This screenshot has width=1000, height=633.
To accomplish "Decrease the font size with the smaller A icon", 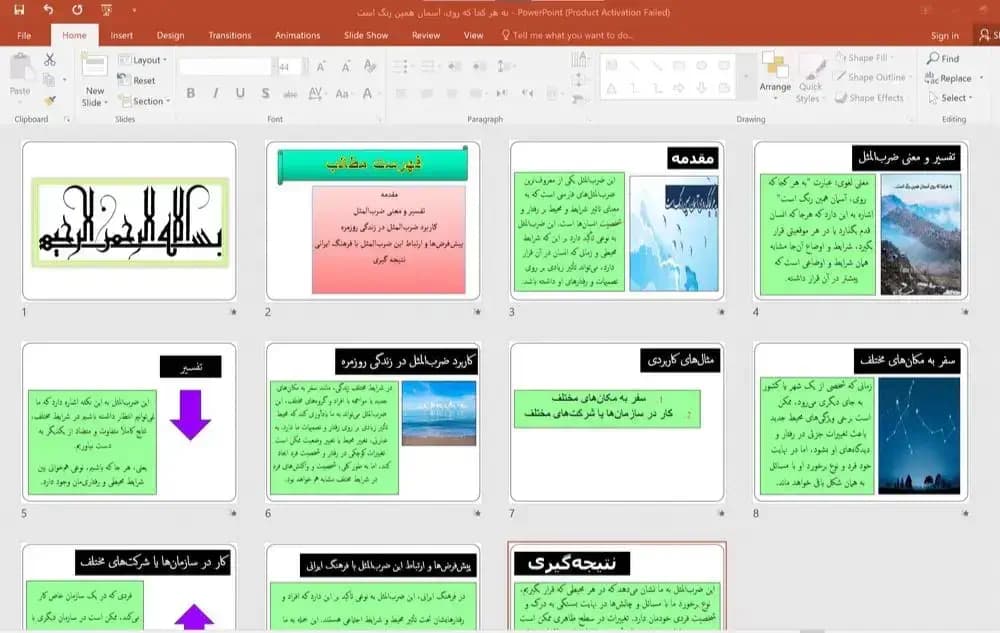I will point(346,66).
